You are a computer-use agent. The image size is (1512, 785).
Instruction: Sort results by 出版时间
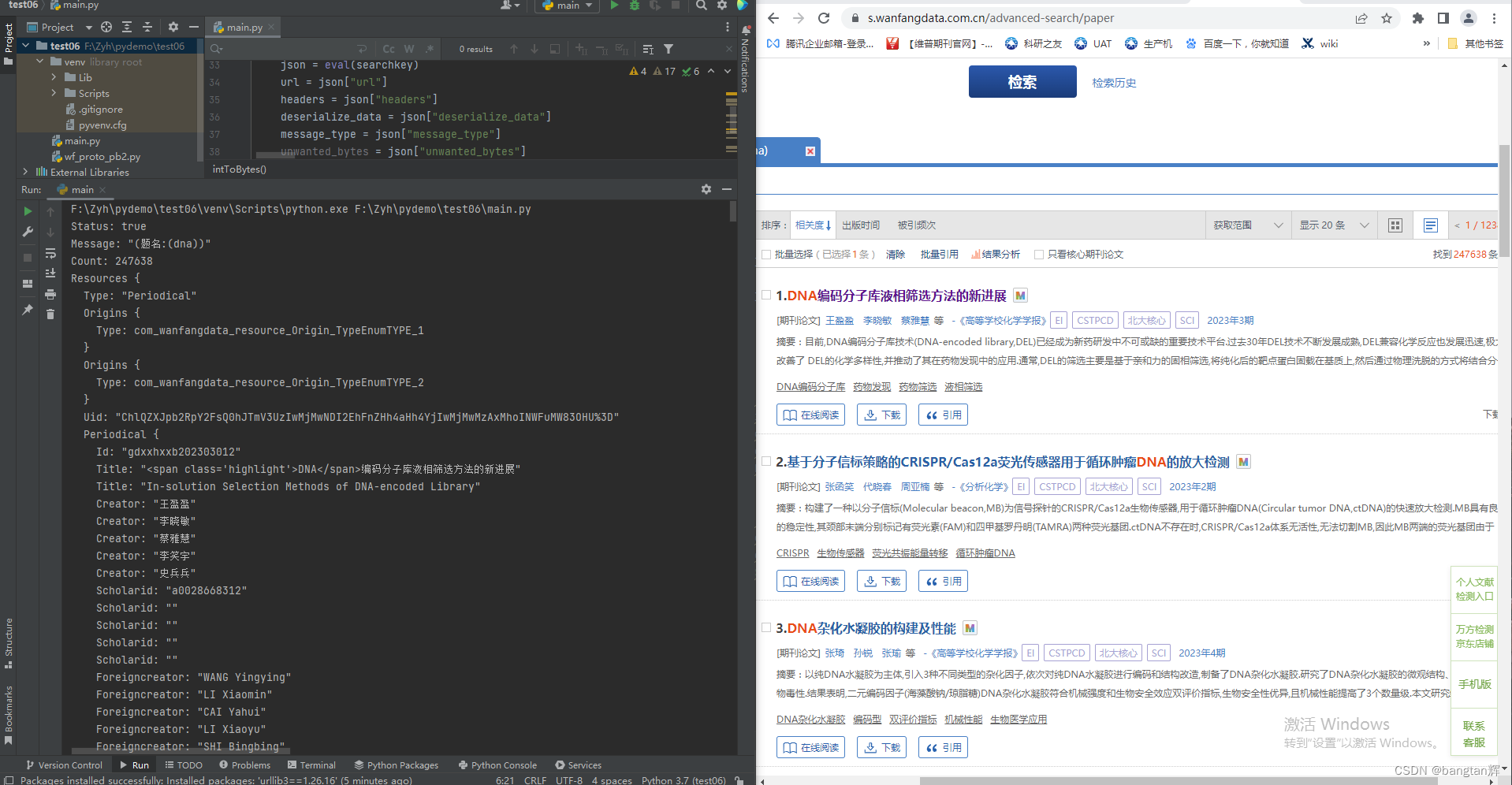(860, 225)
